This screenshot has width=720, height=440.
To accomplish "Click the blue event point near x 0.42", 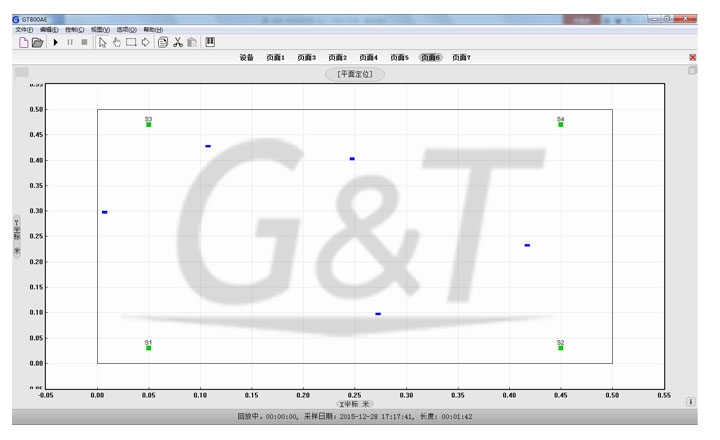I will click(527, 245).
